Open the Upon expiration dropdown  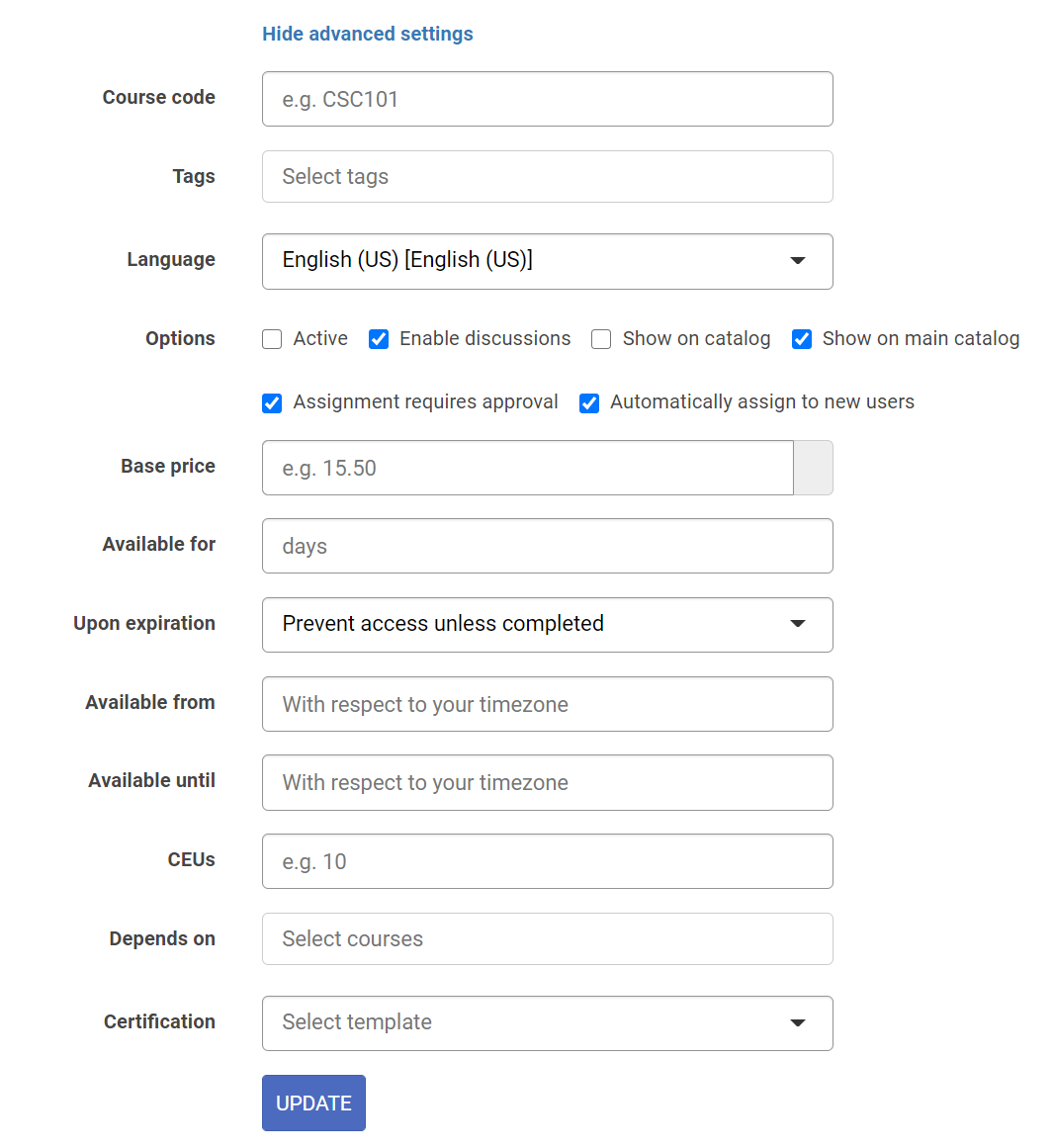click(547, 625)
